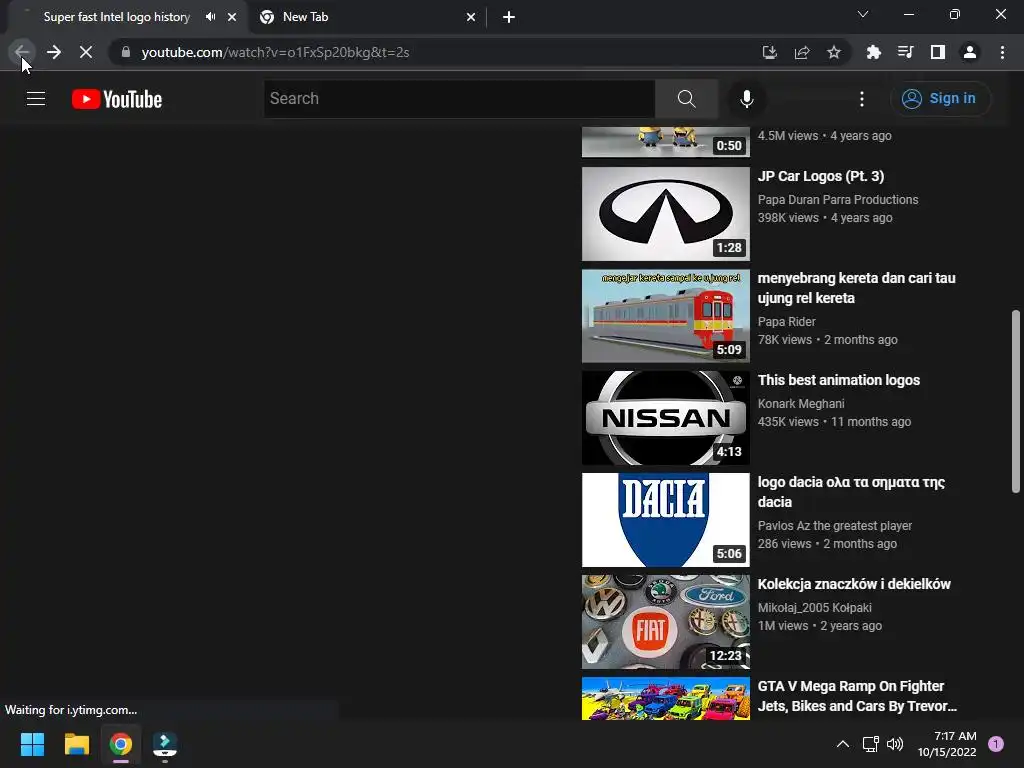Expand the tab search chevron

coord(863,14)
